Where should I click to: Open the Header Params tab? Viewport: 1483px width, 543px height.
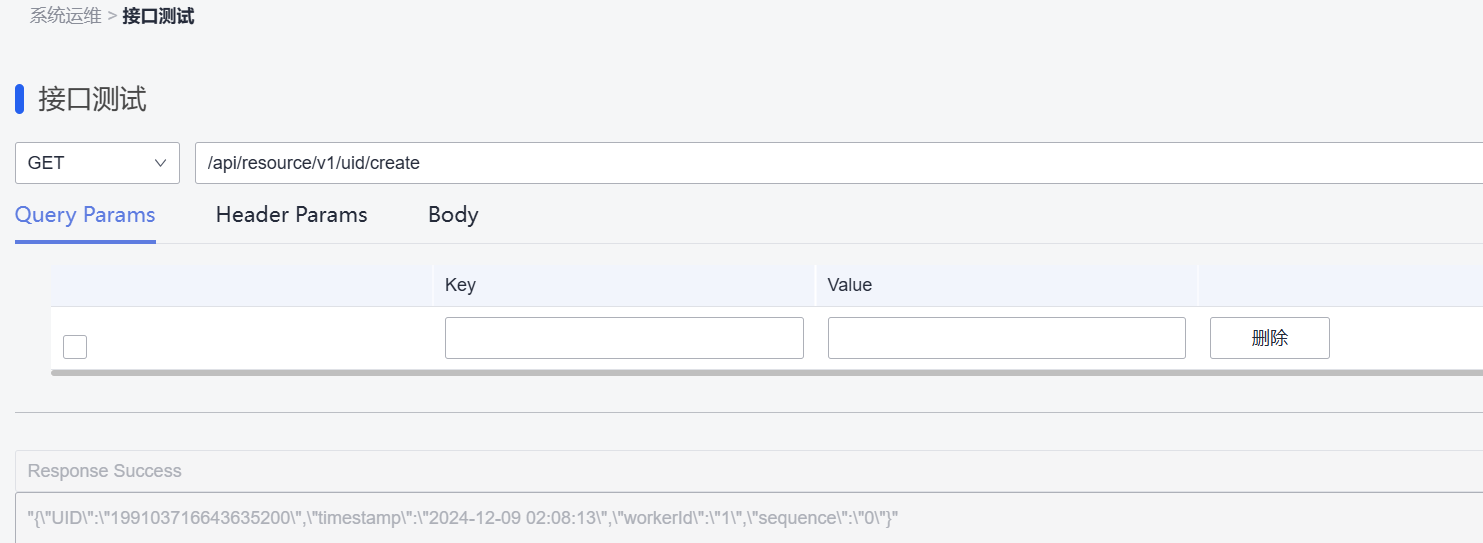coord(291,215)
